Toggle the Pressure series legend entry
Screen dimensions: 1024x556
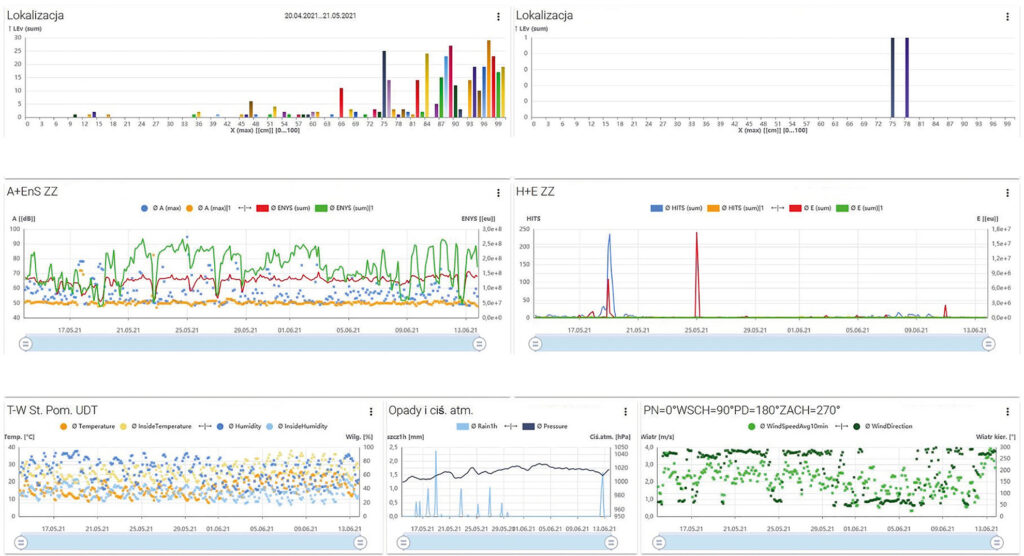pos(545,427)
